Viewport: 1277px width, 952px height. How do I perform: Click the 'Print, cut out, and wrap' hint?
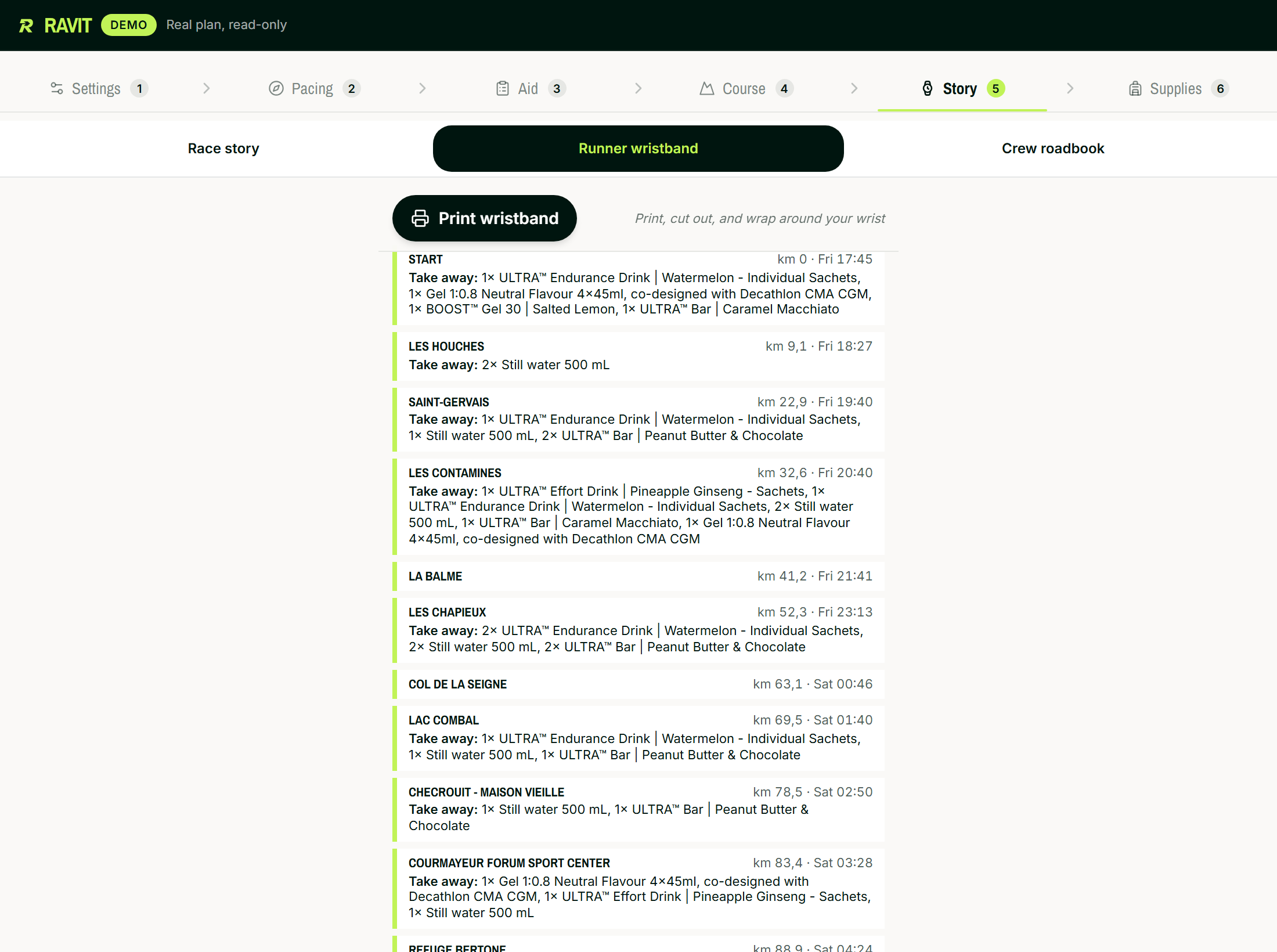point(760,218)
